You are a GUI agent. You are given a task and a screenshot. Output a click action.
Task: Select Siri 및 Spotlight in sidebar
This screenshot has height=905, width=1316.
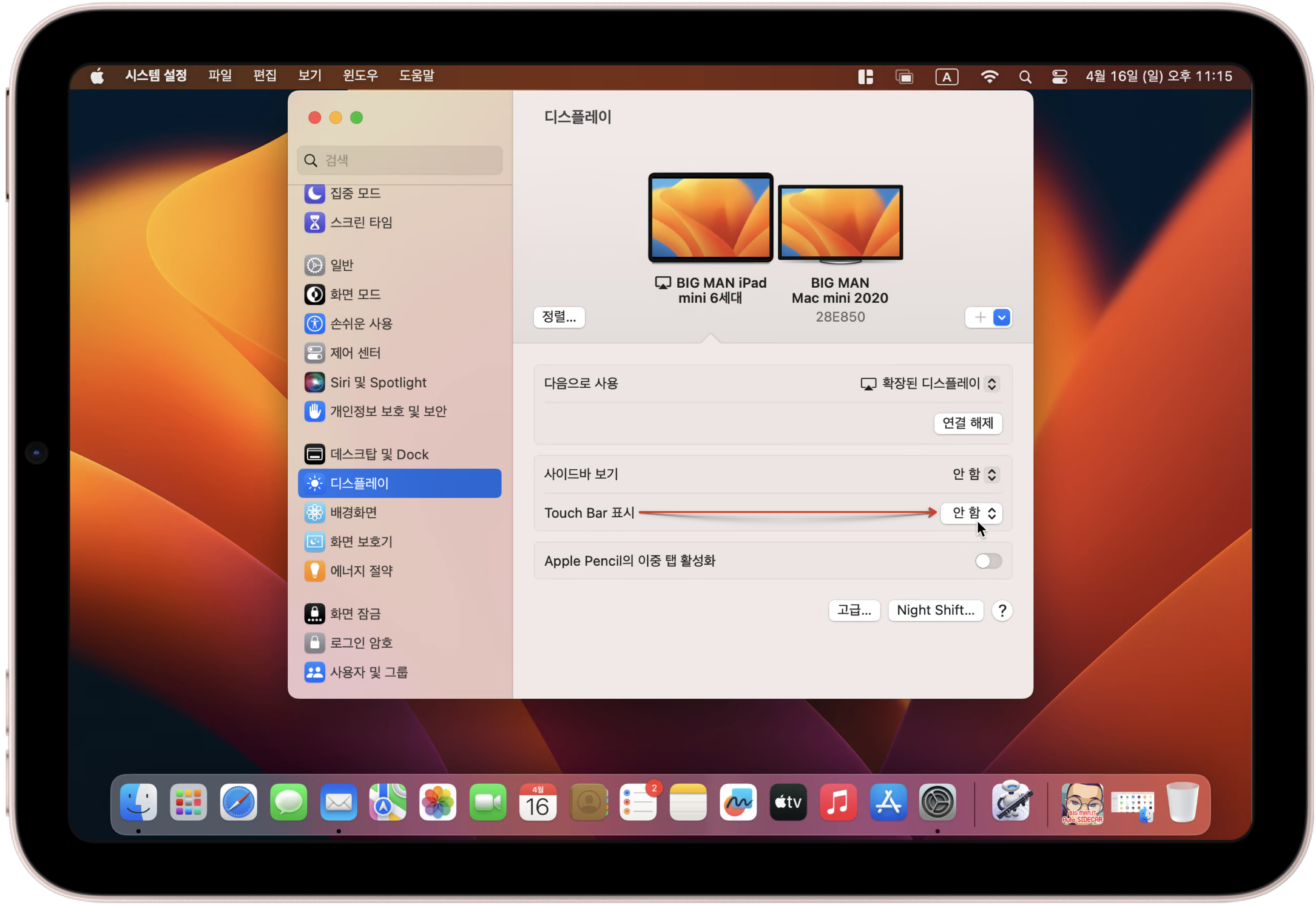(378, 382)
